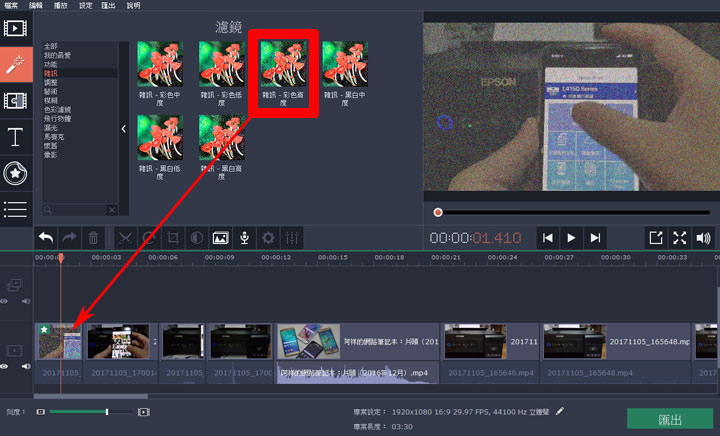Viewport: 720px width, 436px height.
Task: Select the 雜訊 - 彩色低度 filter thumbnail
Action: [221, 64]
